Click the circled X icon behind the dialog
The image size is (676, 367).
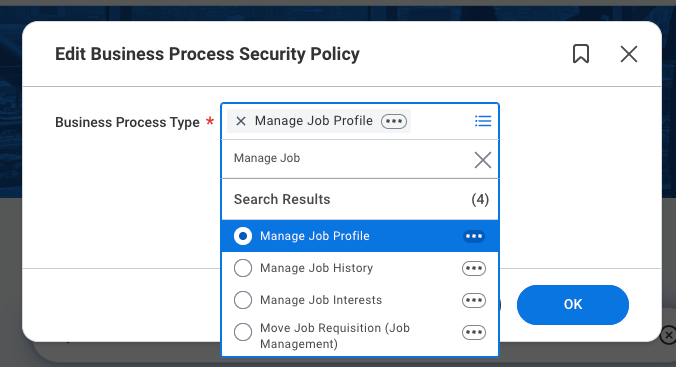click(668, 335)
